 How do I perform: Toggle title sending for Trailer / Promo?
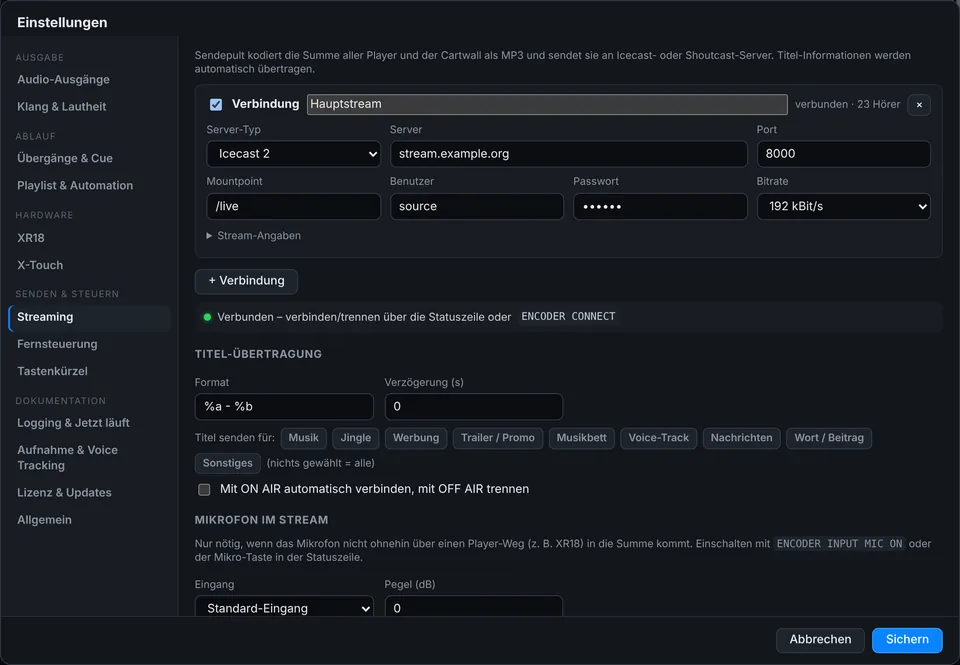498,438
